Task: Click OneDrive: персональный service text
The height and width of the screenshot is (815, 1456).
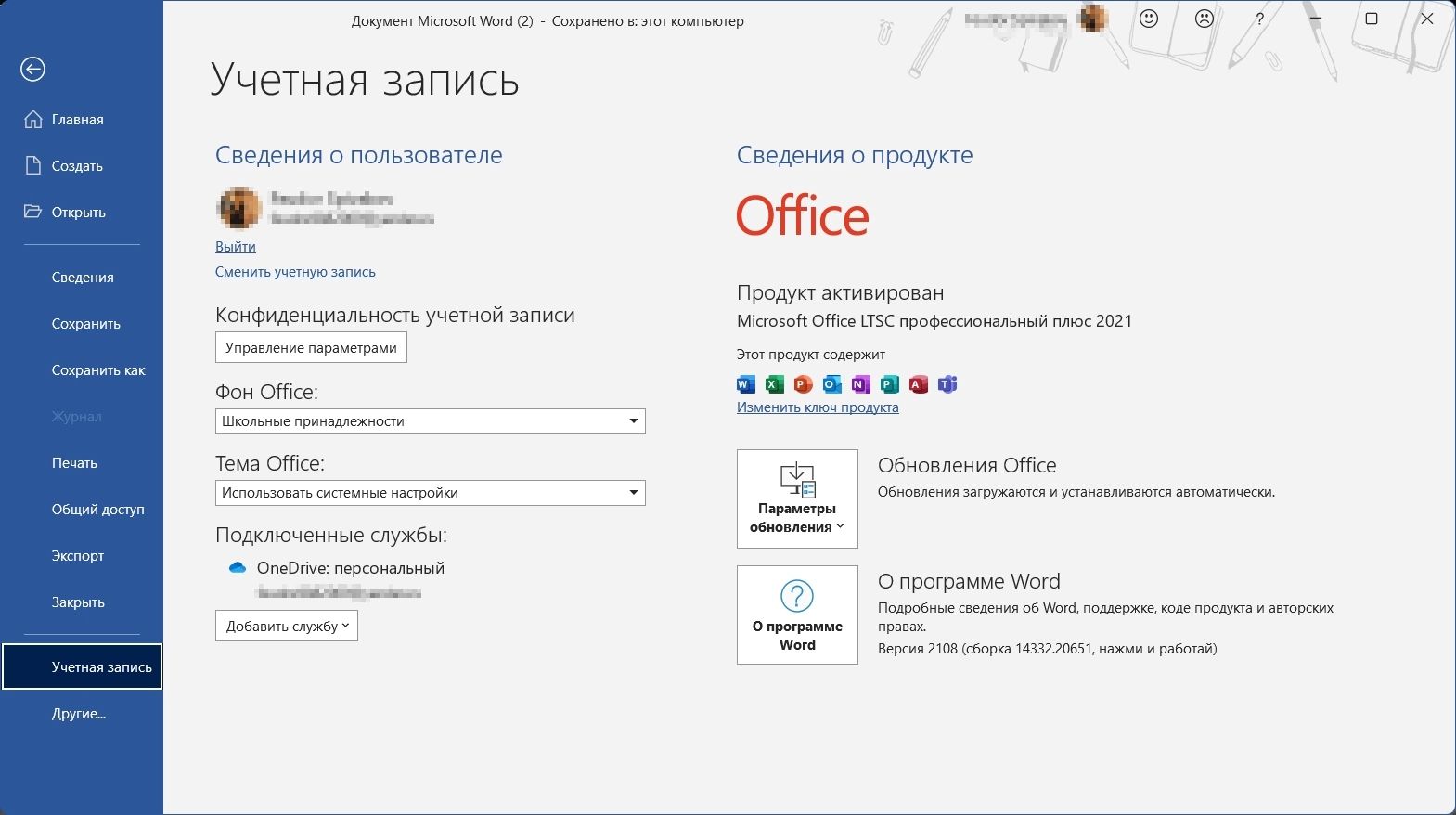Action: [x=351, y=568]
